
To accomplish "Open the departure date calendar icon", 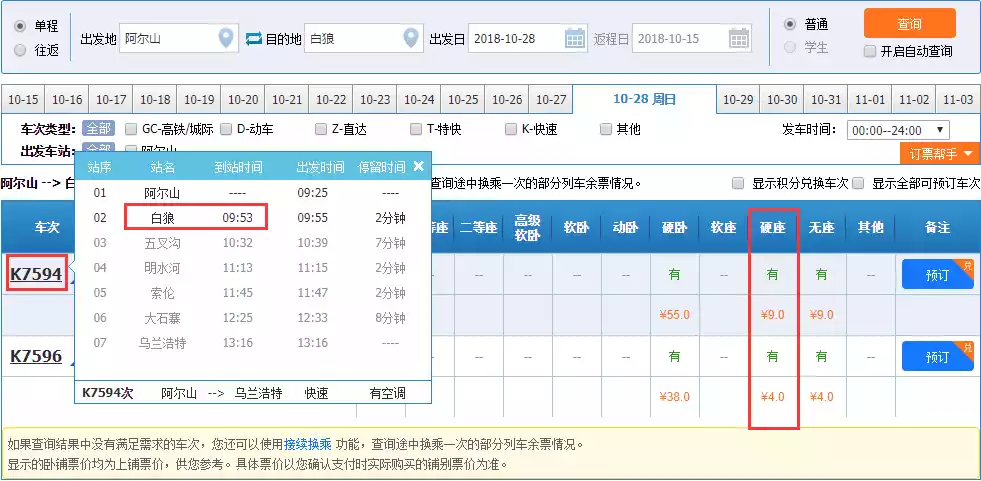I will coord(575,38).
